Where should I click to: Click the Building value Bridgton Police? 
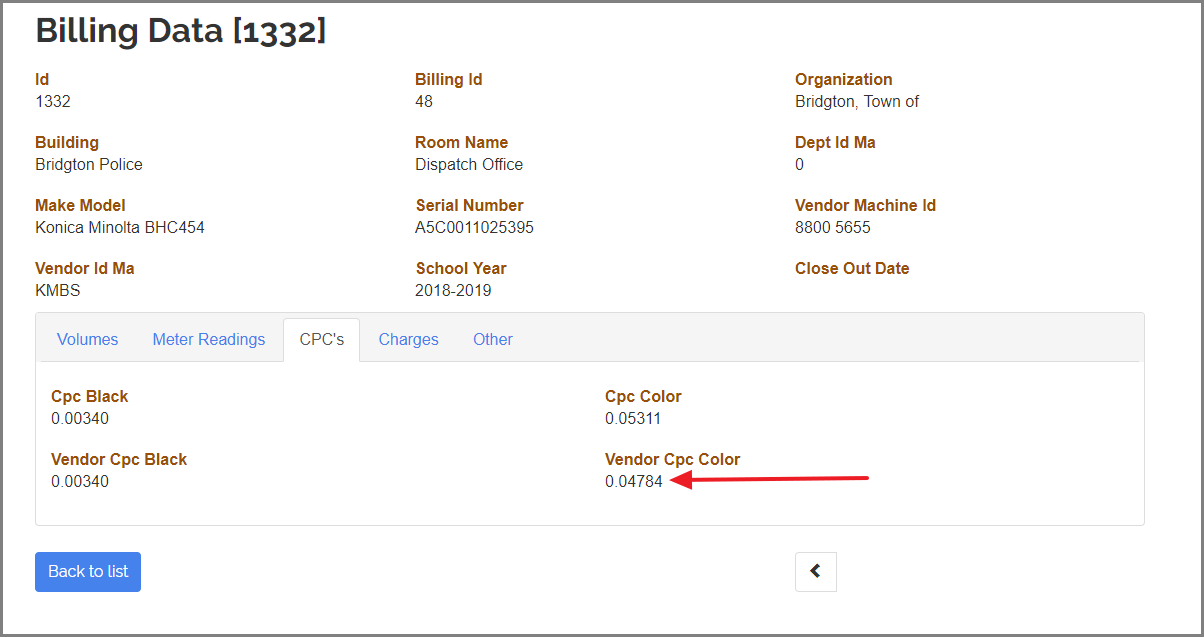click(88, 165)
